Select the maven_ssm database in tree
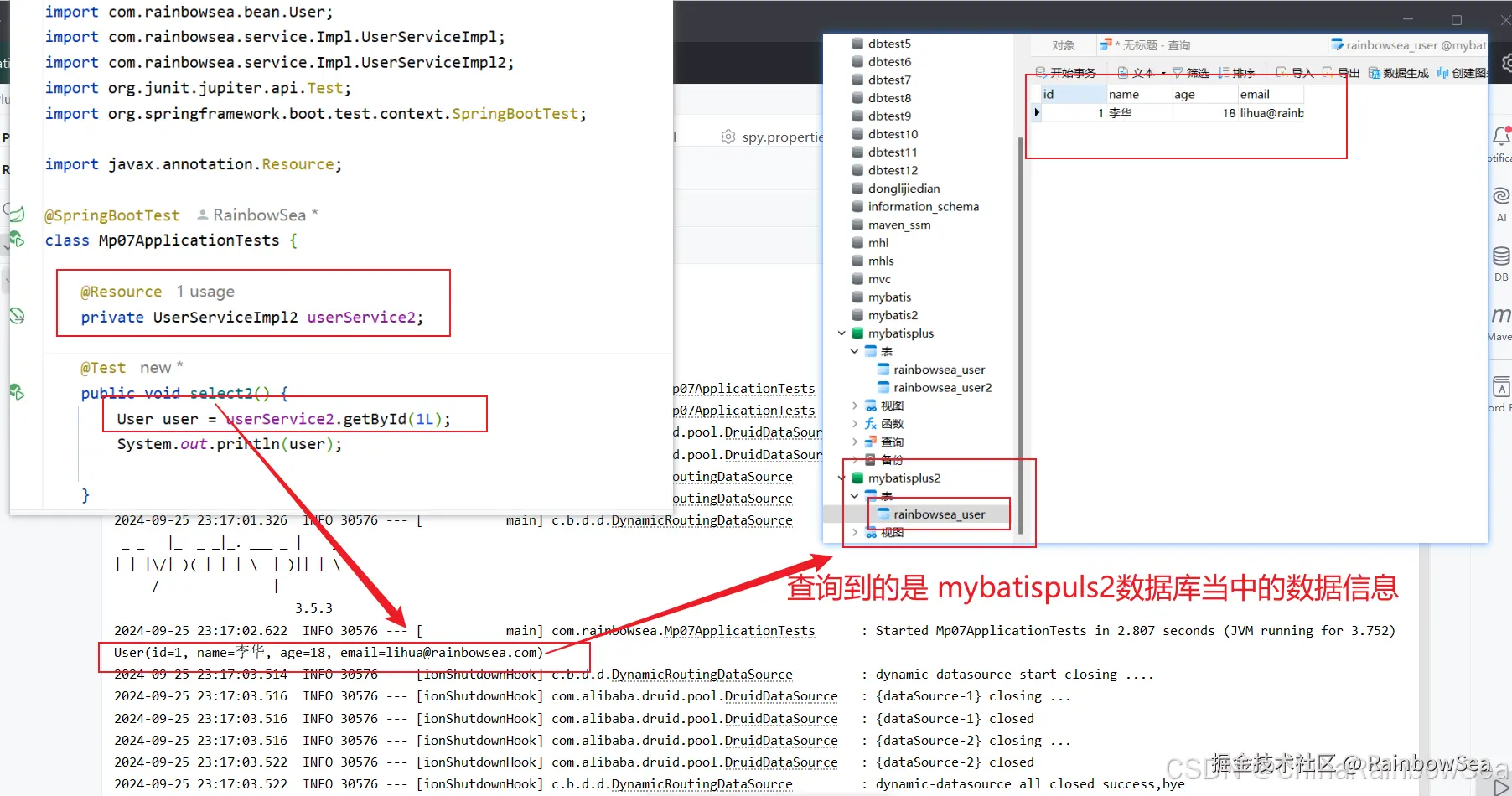 pyautogui.click(x=899, y=225)
